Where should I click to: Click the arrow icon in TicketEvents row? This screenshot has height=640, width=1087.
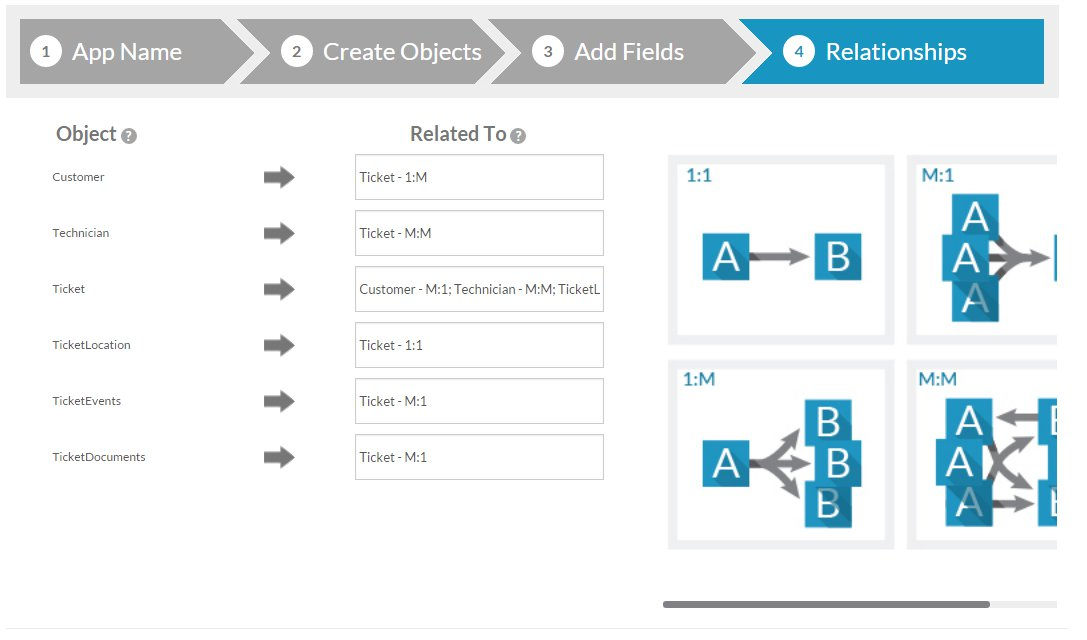(x=279, y=402)
